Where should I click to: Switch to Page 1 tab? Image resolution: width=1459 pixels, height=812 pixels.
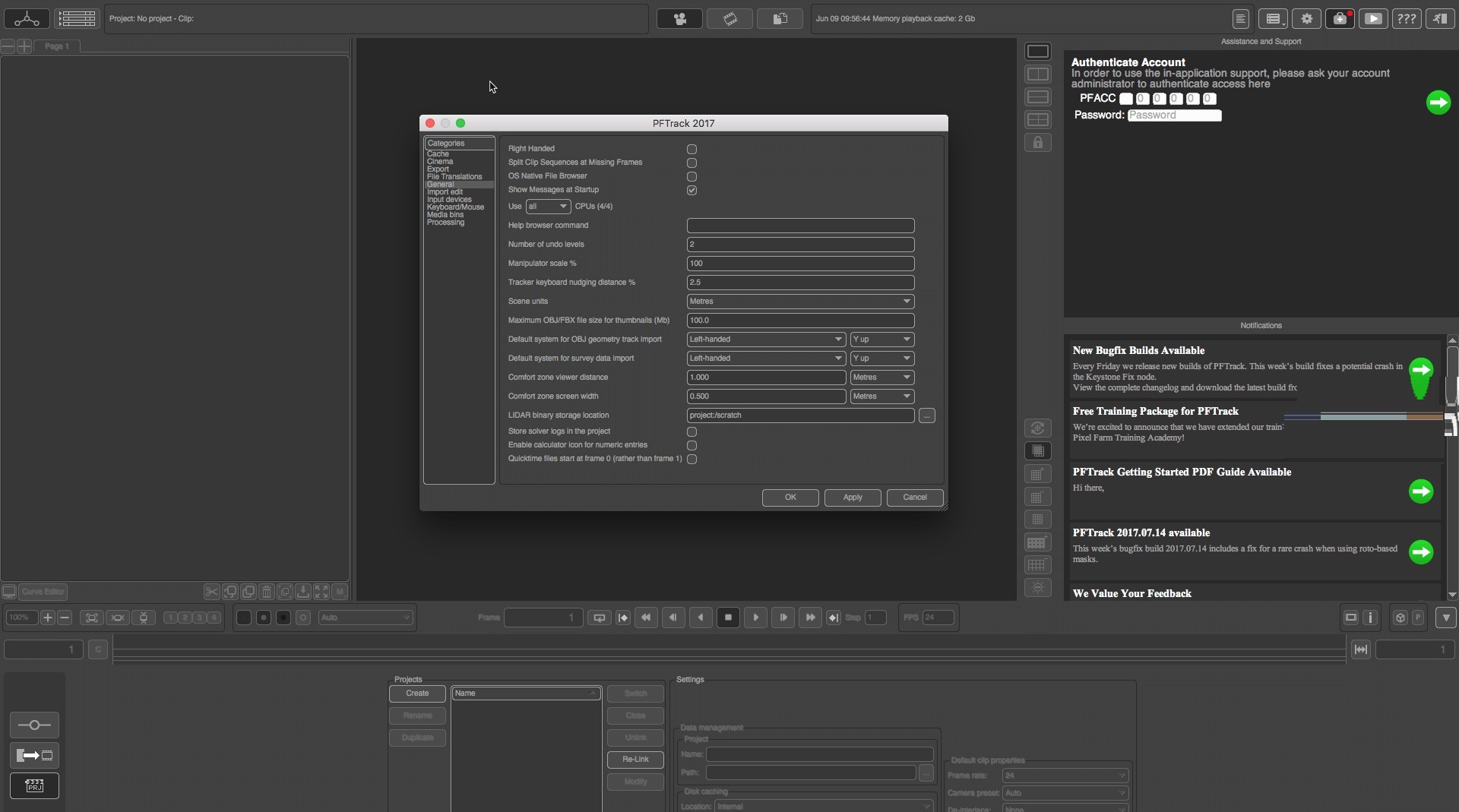(x=57, y=46)
